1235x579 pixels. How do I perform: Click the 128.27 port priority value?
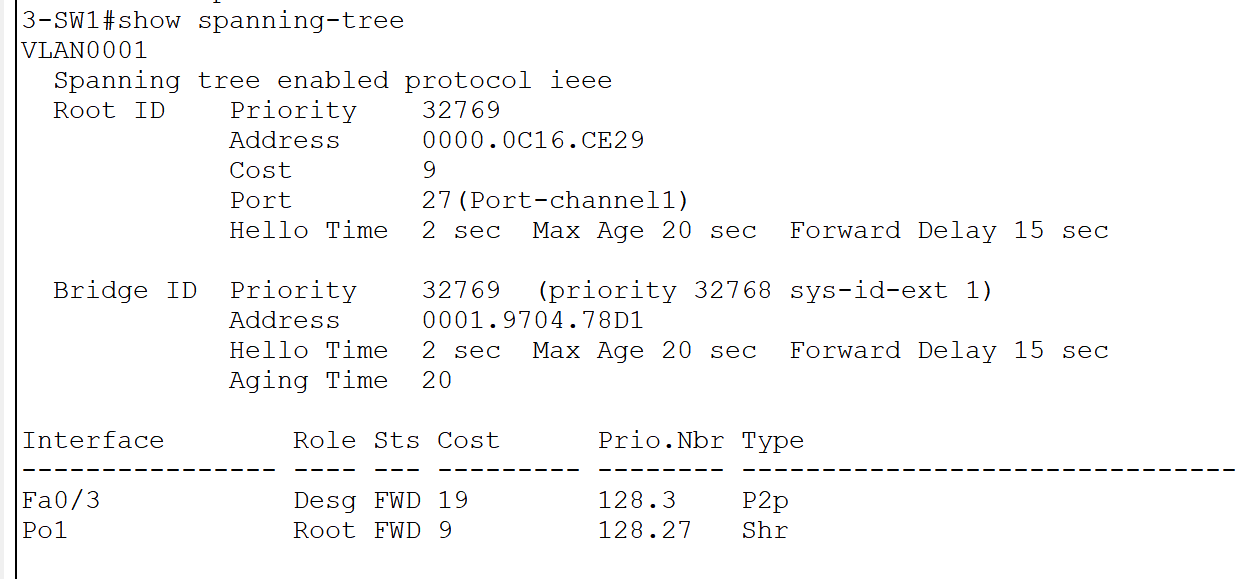click(x=645, y=530)
